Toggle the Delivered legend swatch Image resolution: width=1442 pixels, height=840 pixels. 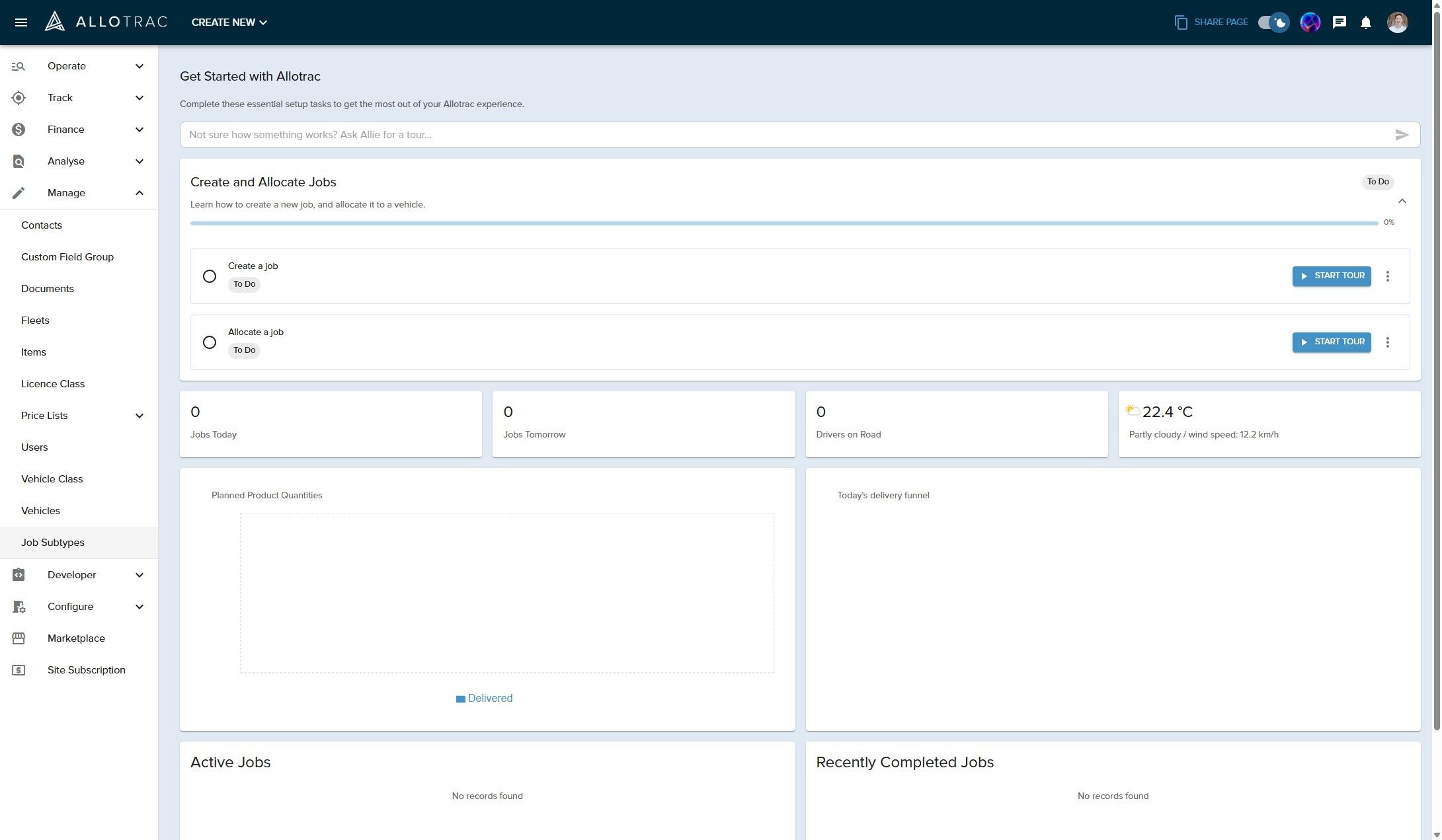[x=460, y=699]
